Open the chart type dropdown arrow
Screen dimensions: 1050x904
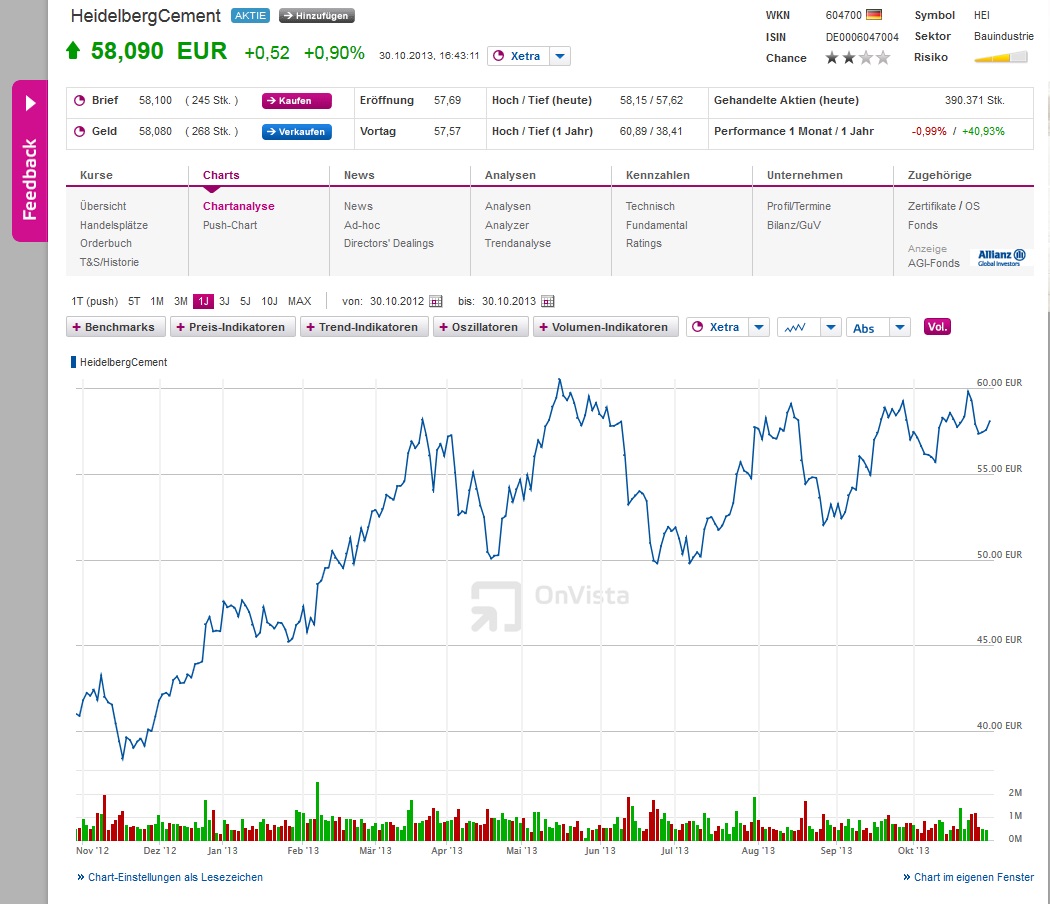830,327
